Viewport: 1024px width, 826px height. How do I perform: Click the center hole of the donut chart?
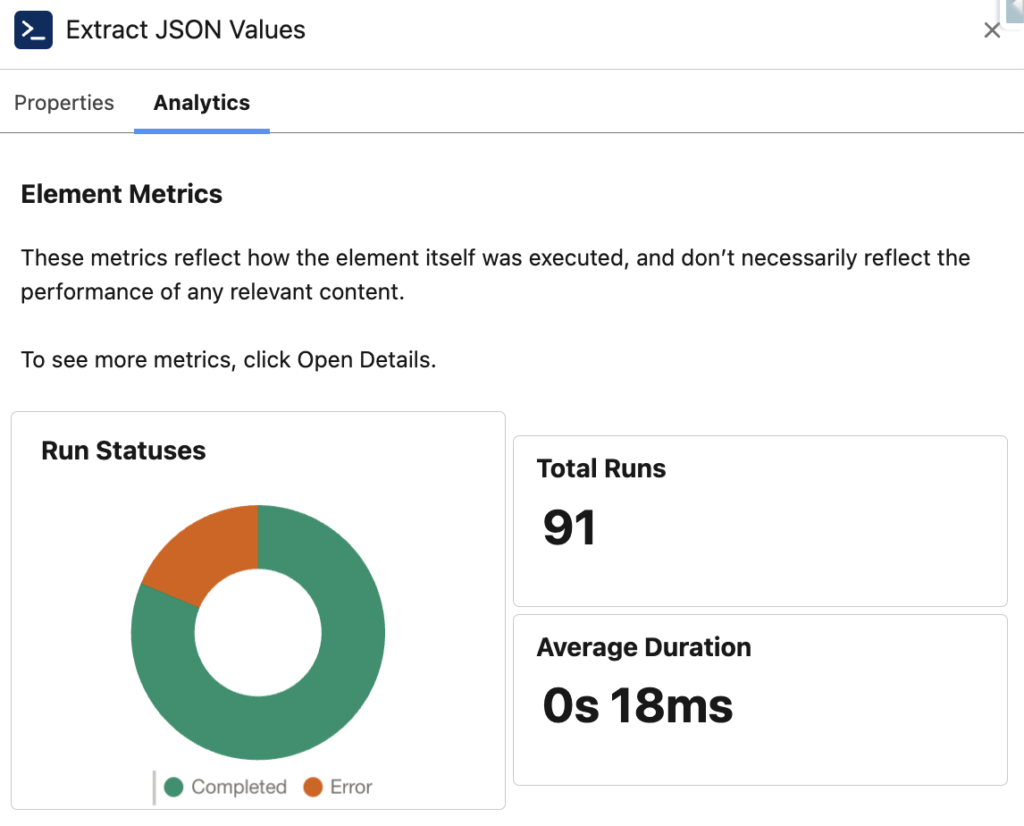click(x=258, y=630)
